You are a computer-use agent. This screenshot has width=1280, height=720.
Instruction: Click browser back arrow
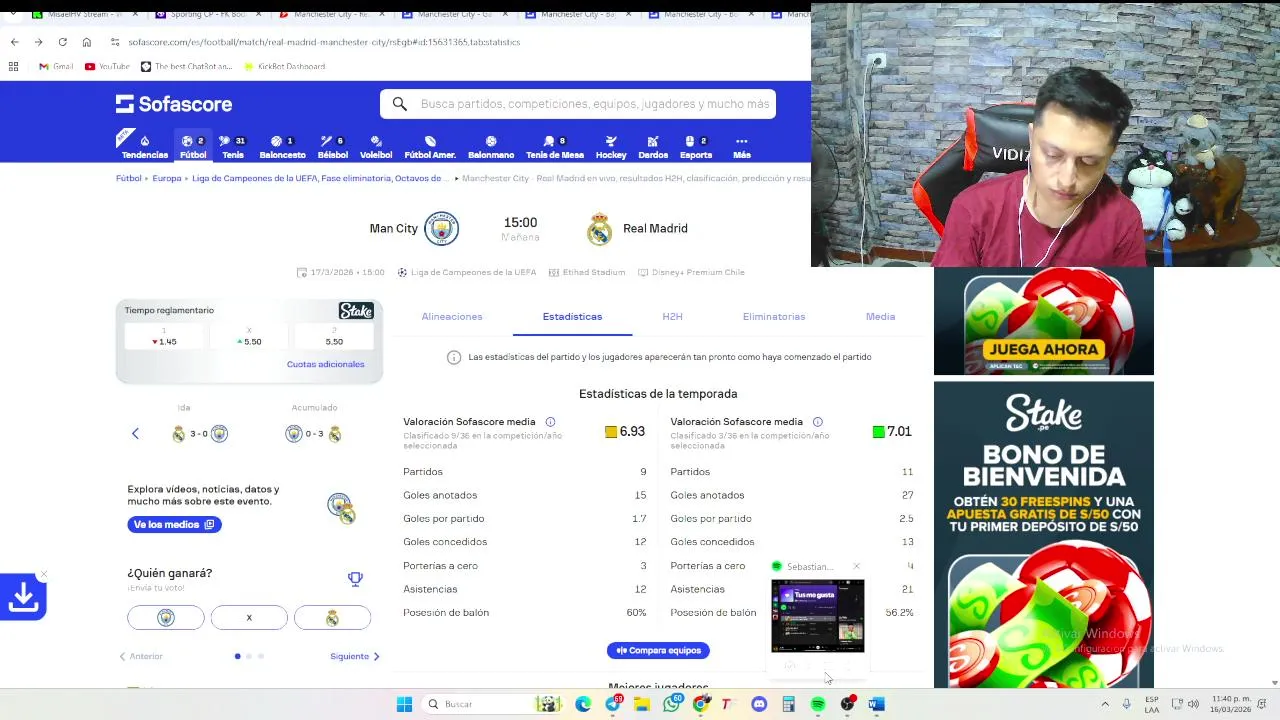click(x=14, y=42)
